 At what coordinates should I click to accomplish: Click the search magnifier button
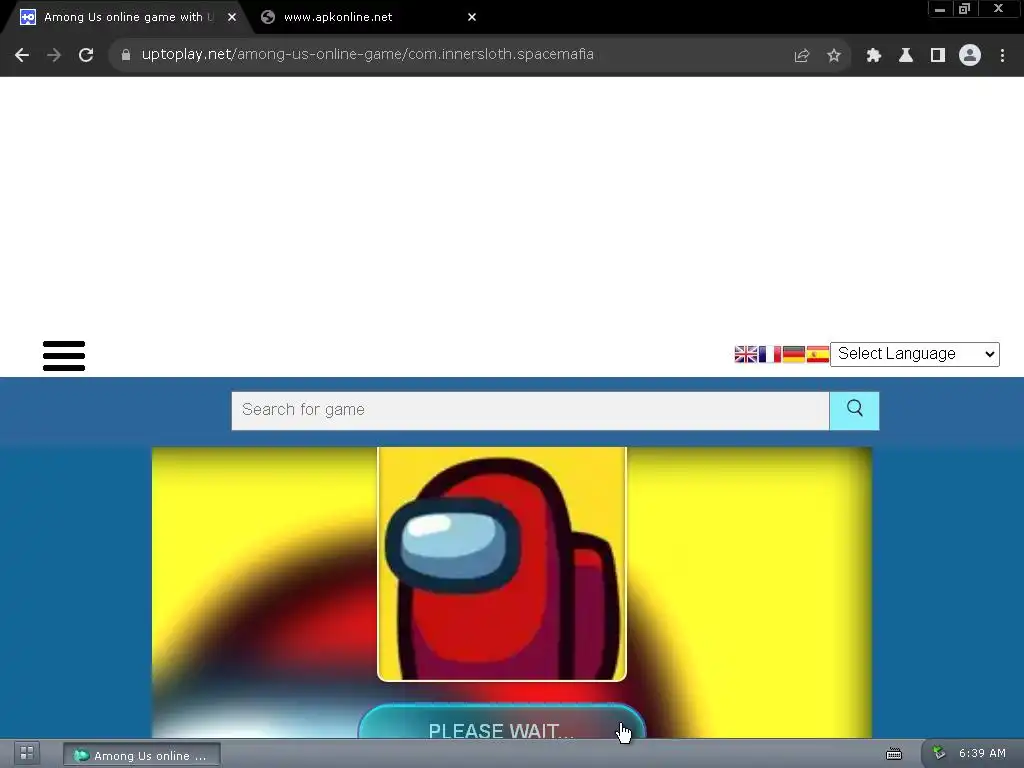tap(854, 411)
